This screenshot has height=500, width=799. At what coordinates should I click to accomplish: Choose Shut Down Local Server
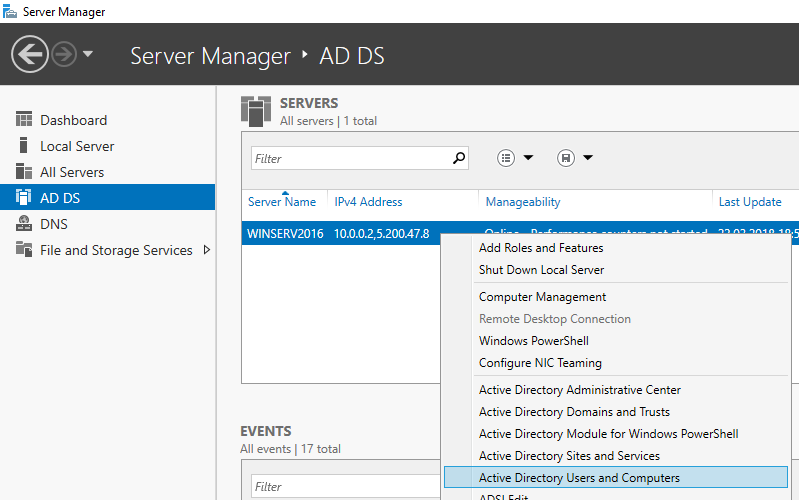tap(541, 270)
